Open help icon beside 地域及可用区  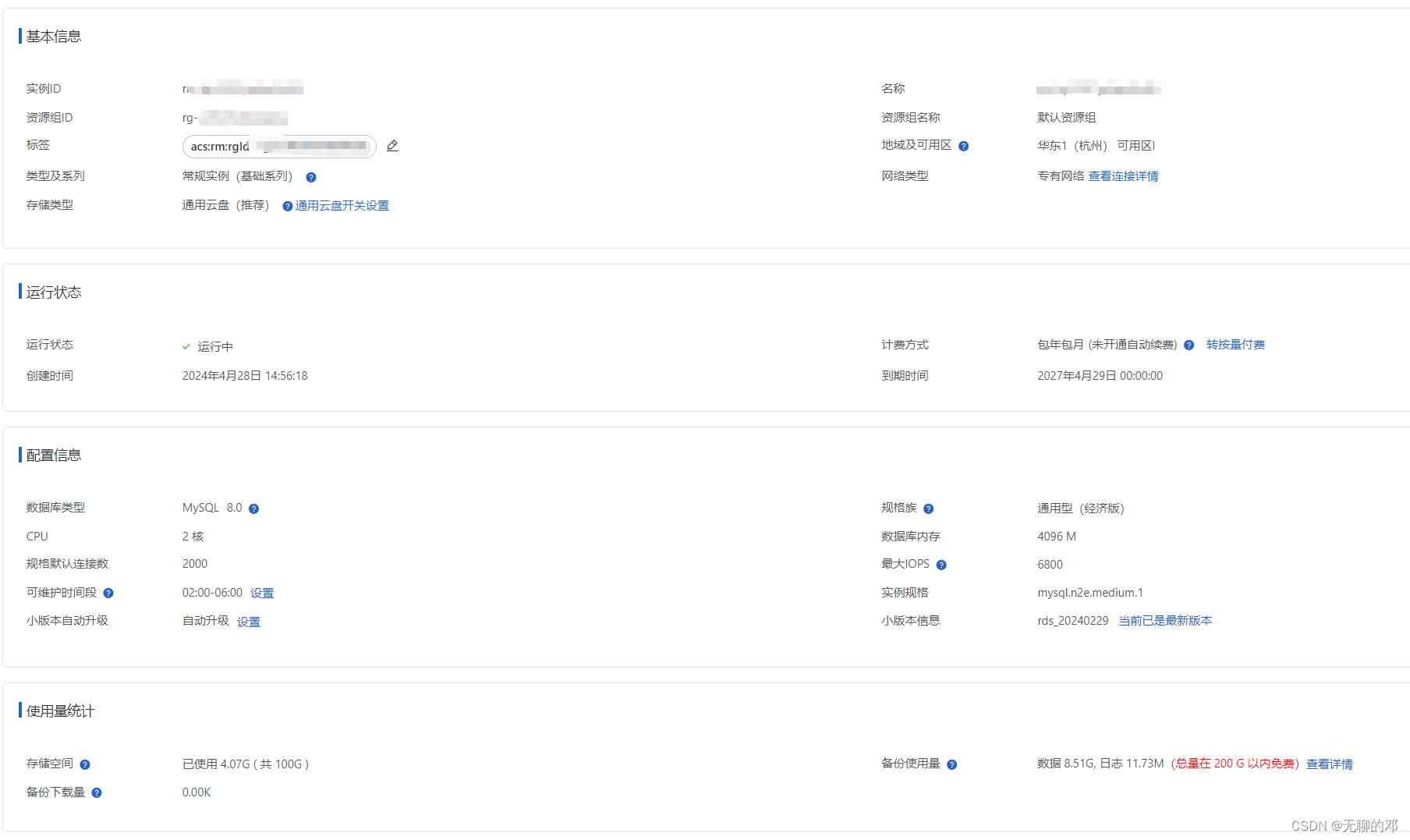click(x=964, y=146)
